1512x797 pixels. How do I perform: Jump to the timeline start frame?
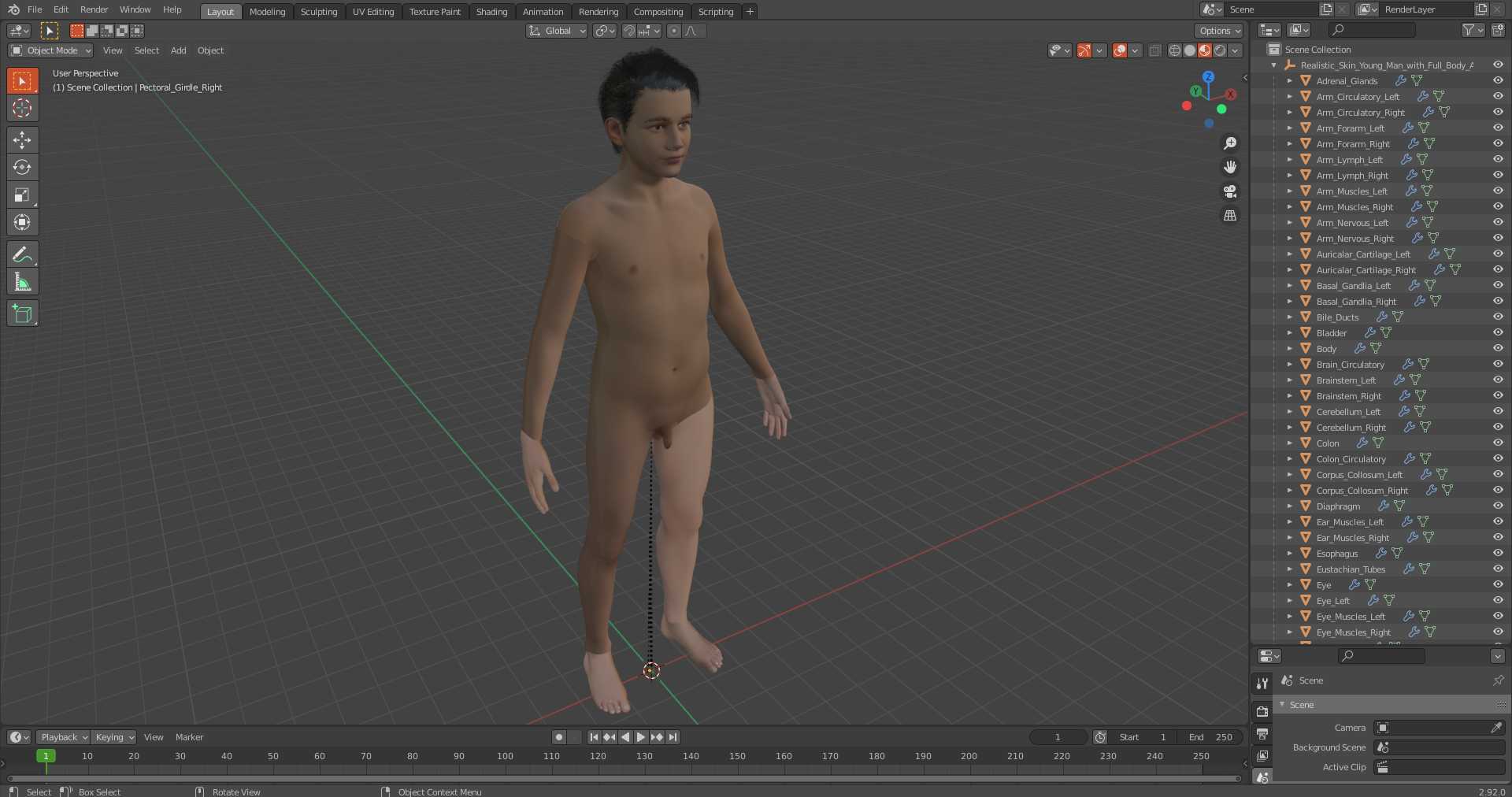pos(594,737)
